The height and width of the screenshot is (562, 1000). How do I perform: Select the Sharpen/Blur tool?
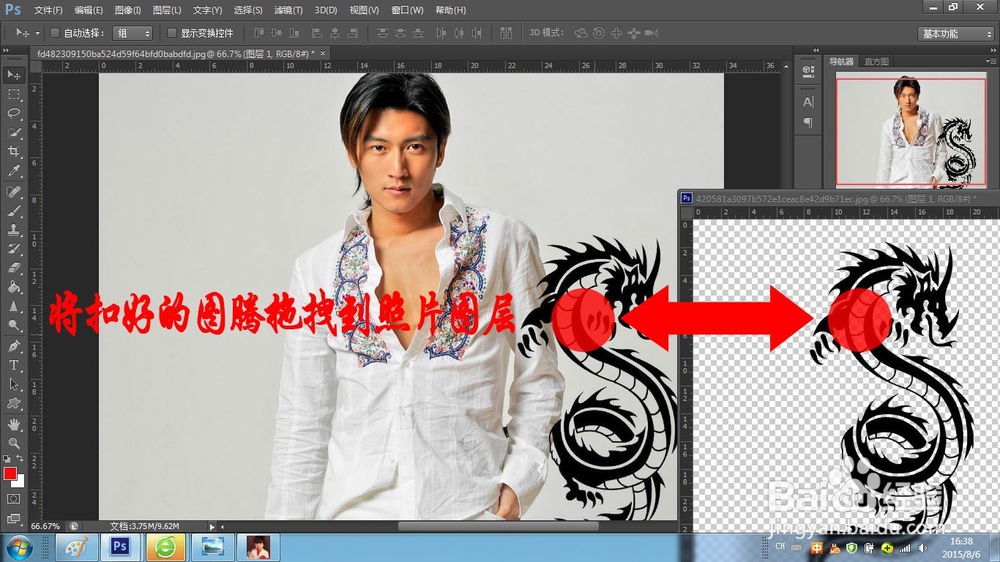coord(13,306)
